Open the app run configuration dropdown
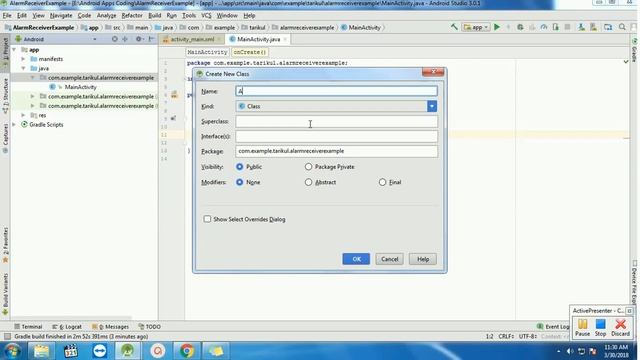 tap(476, 27)
